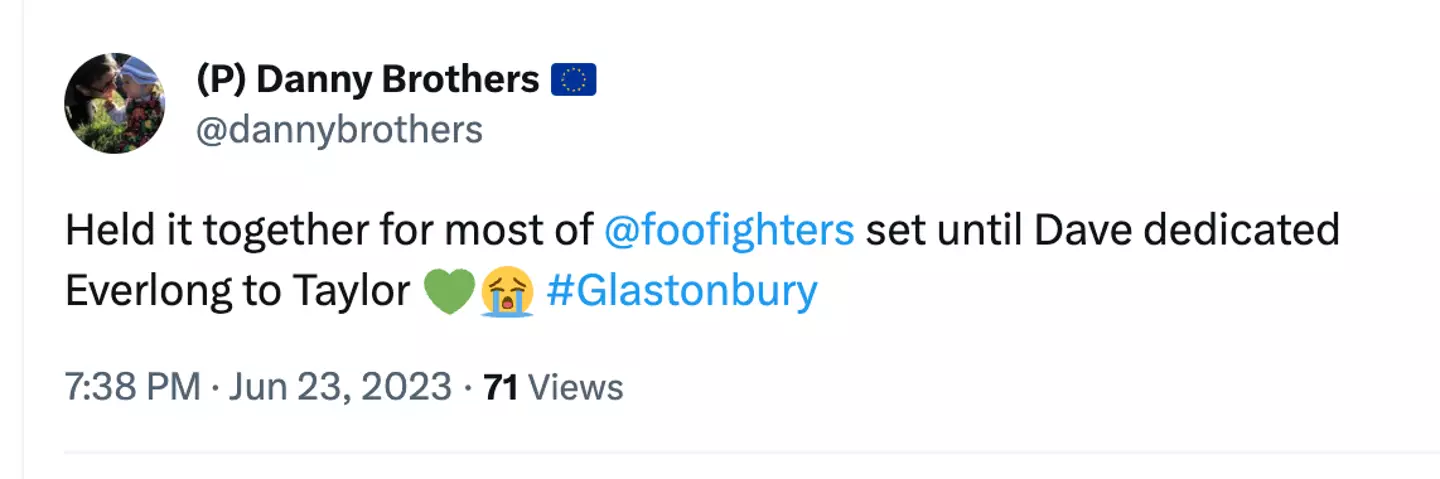This screenshot has width=1440, height=479.
Task: Visit the @foofighters mention
Action: (729, 230)
